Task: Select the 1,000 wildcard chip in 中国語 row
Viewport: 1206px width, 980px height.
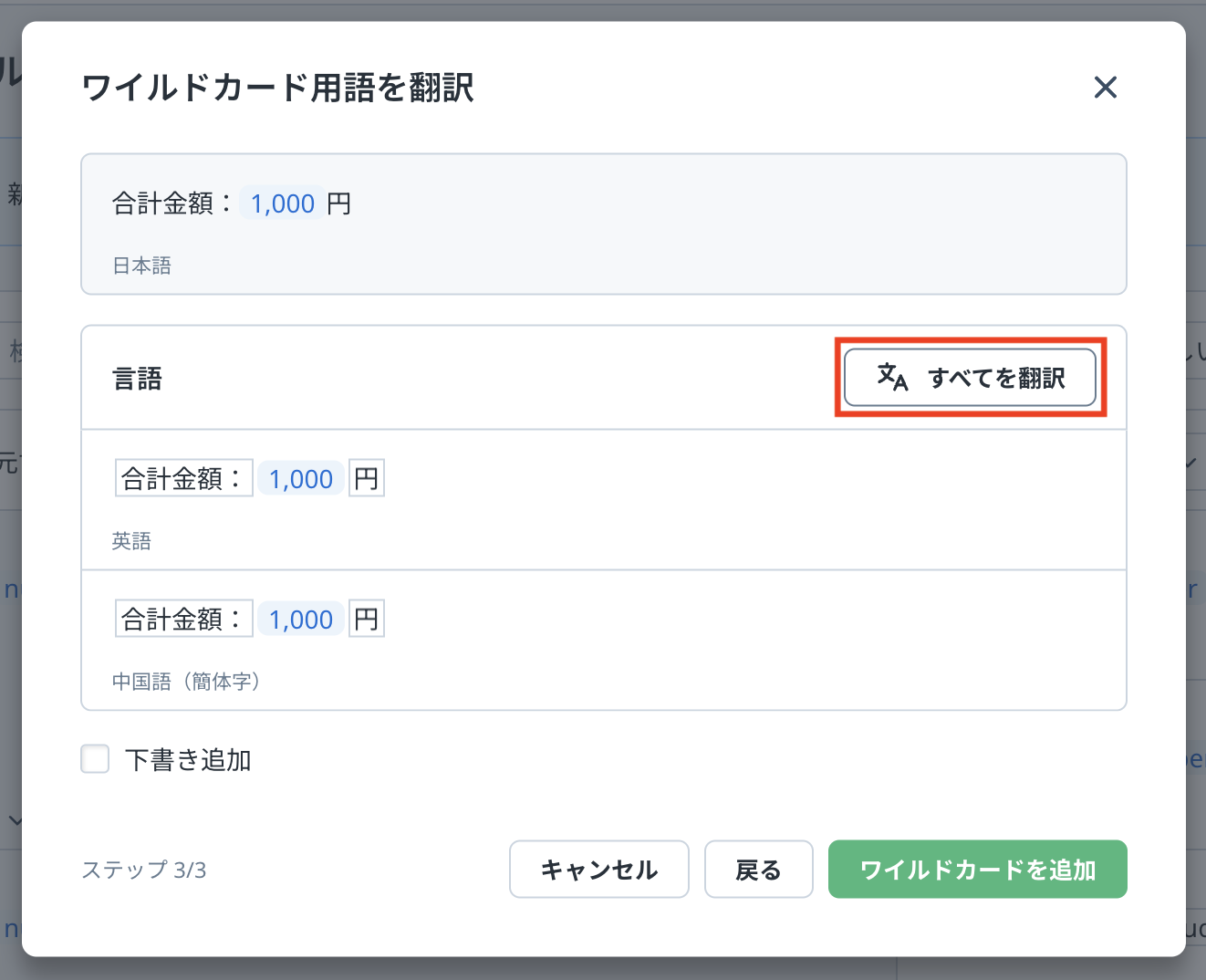Action: (301, 619)
